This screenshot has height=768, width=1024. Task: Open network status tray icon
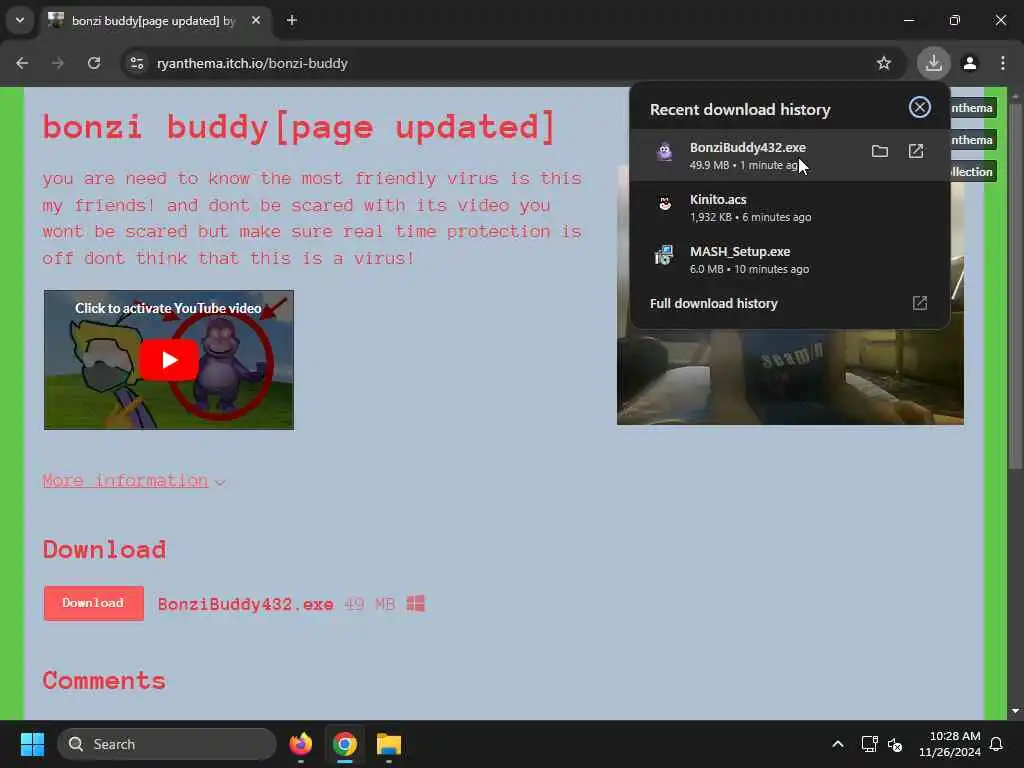pyautogui.click(x=869, y=744)
